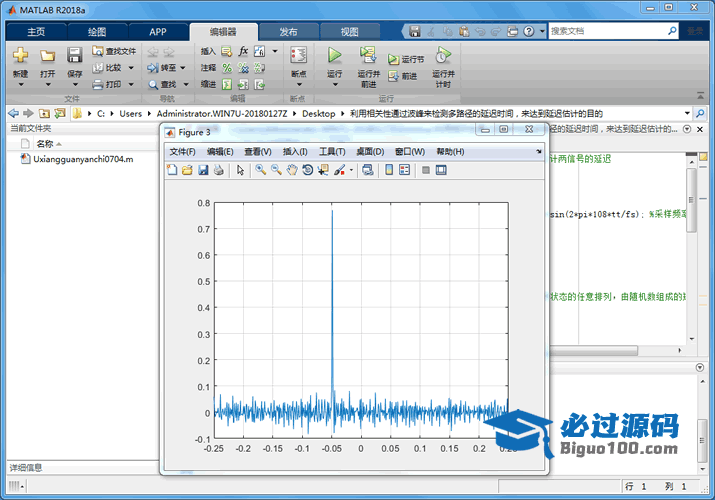Expand the dropdown arrow under 新建

(x=21, y=85)
